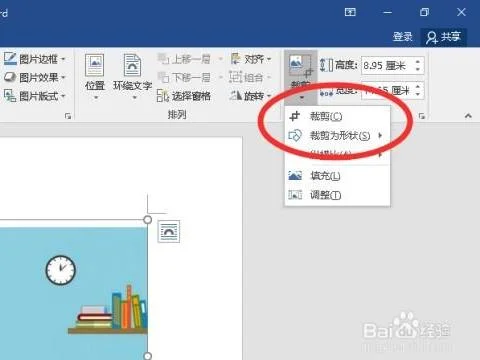Screen dimensions: 480x360
Task: Open the Picture Border (图片边框) dropdown
Action: 34,59
